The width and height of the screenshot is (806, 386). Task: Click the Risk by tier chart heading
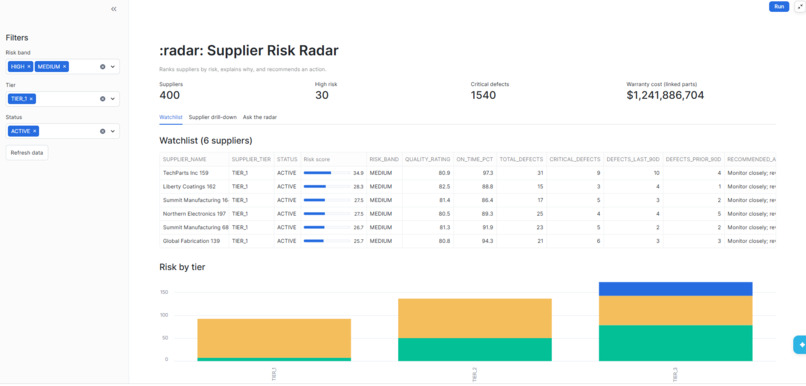point(182,267)
